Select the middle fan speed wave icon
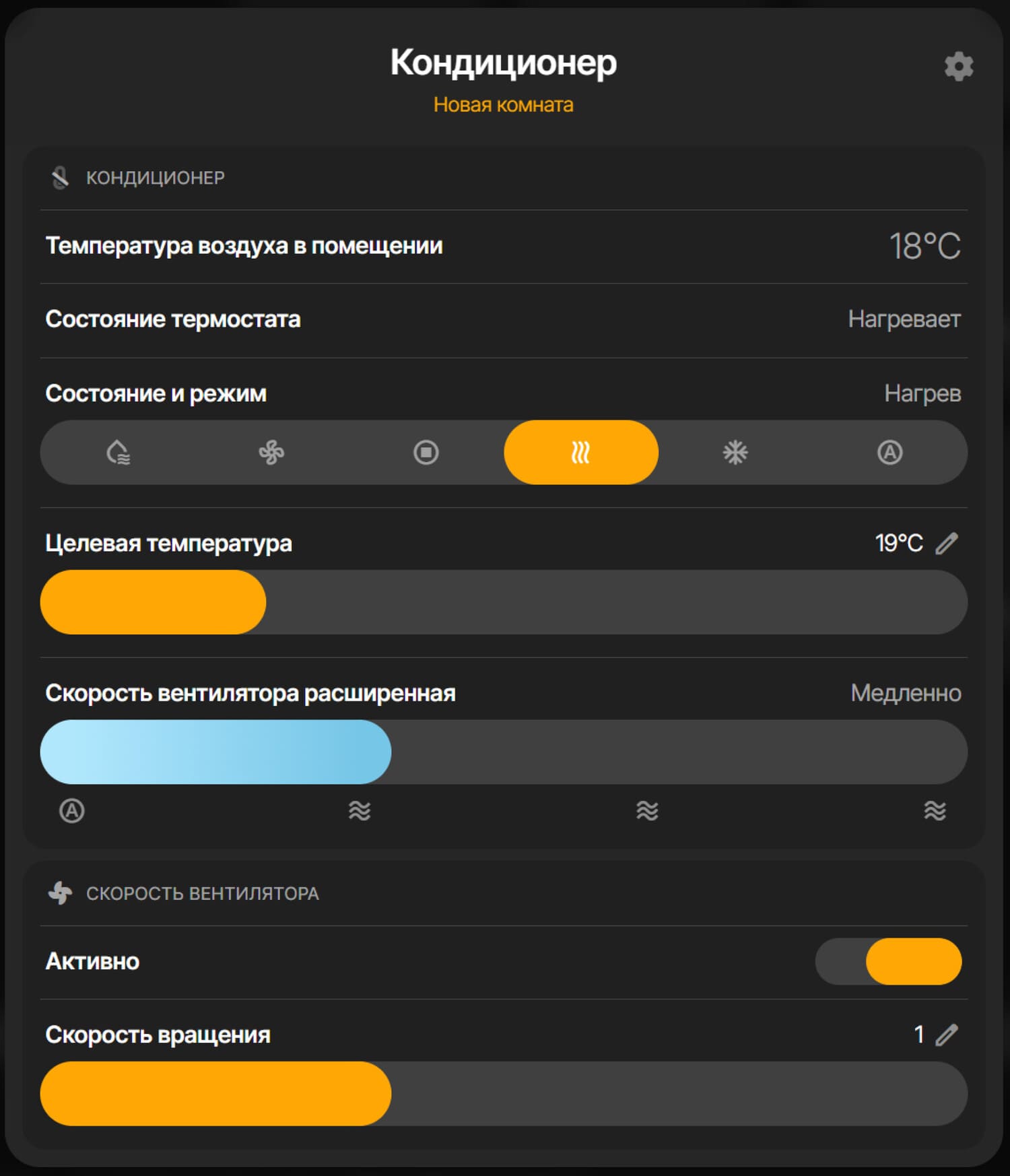Image resolution: width=1010 pixels, height=1176 pixels. 646,812
